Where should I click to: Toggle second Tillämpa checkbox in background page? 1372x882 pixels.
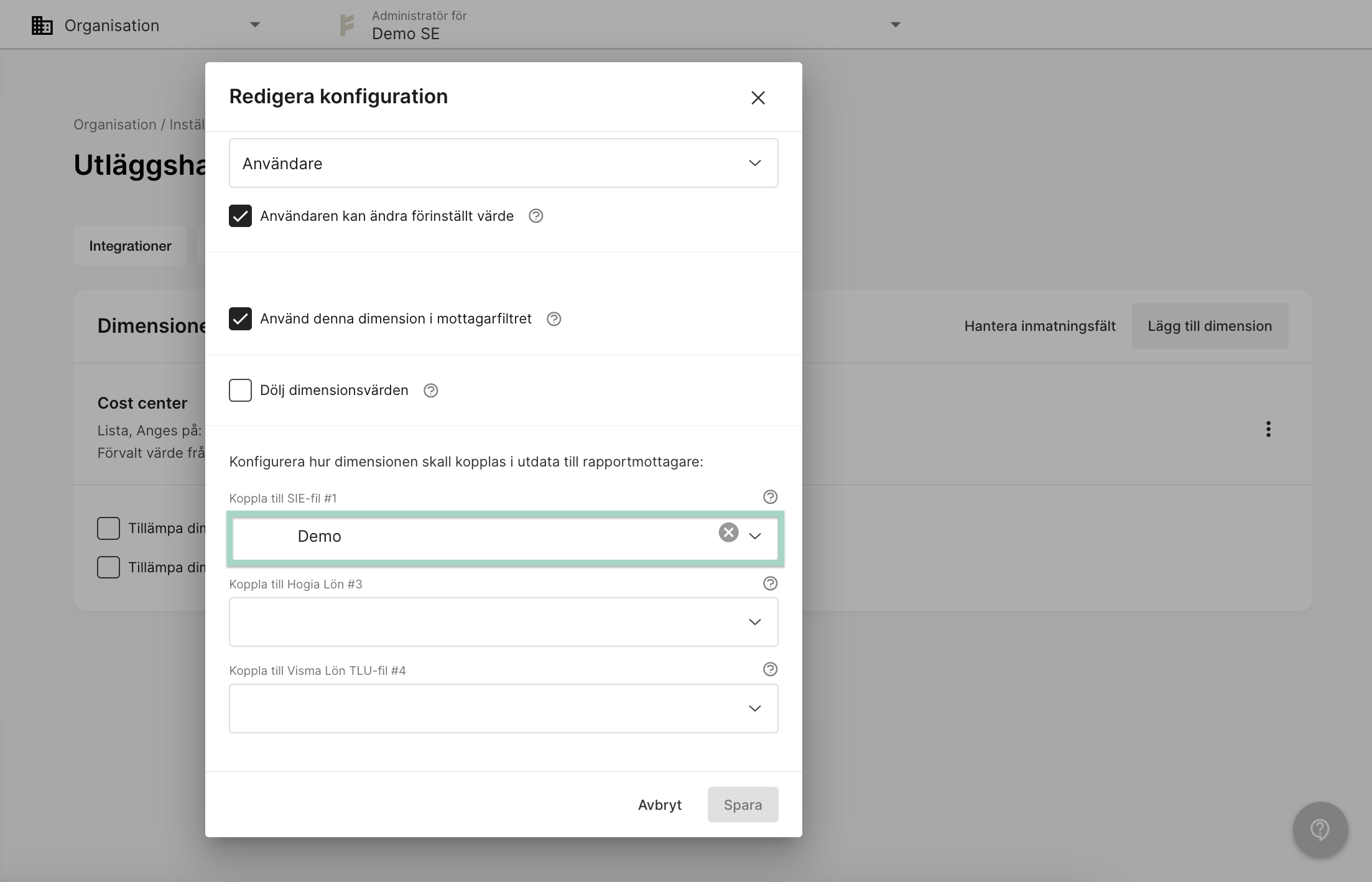tap(108, 567)
